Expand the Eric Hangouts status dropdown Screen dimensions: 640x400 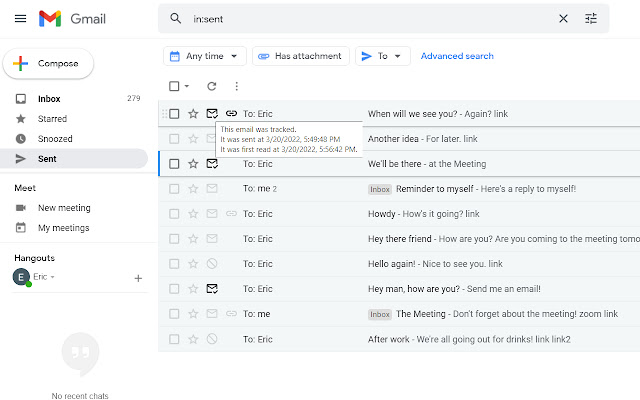(53, 277)
